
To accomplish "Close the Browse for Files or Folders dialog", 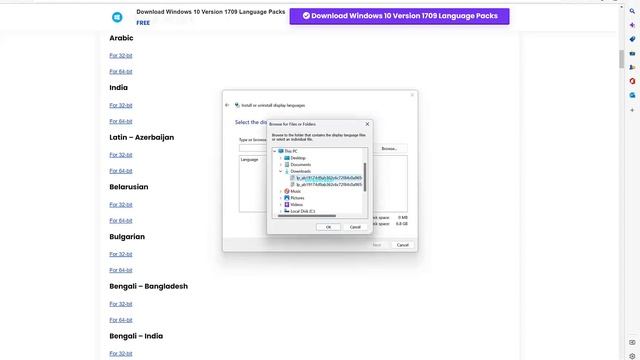I will (x=367, y=124).
